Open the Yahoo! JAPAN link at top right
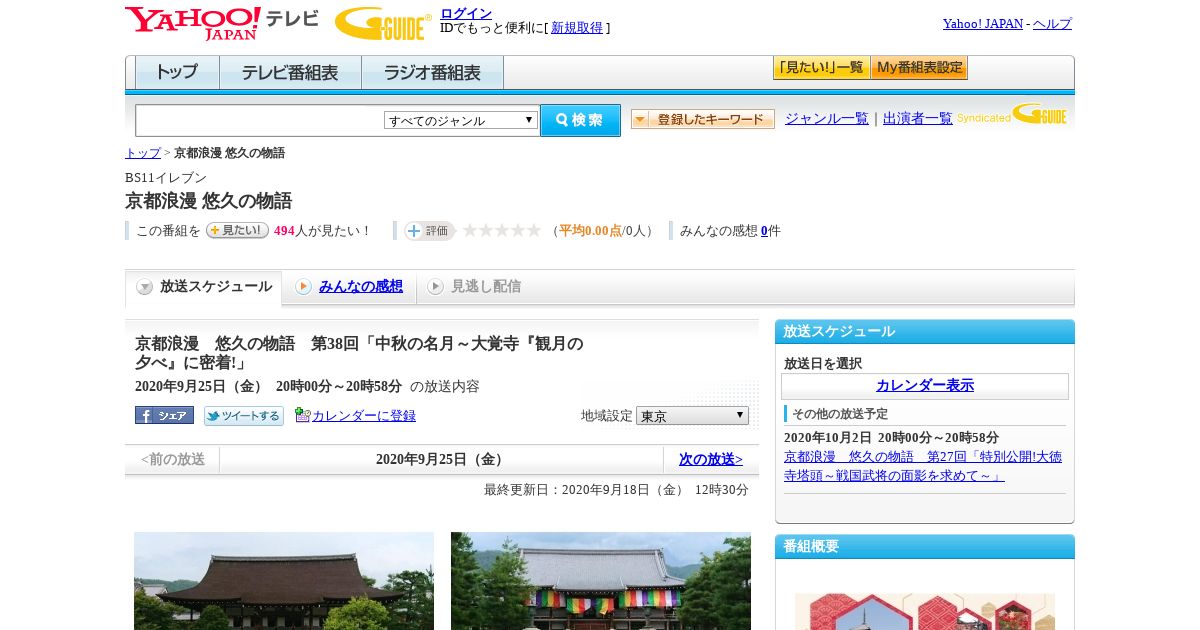 pos(983,23)
